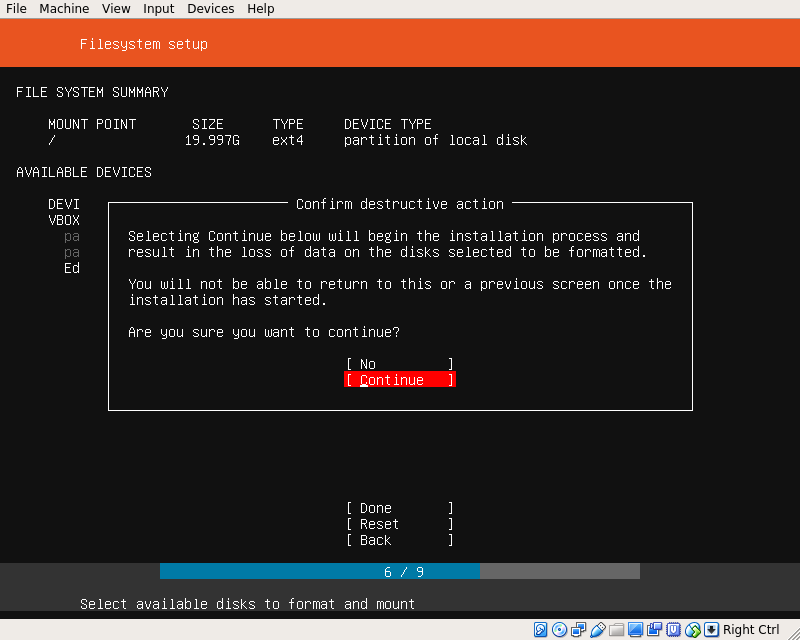Click the mouse integration status icon
This screenshot has width=800, height=640.
tap(693, 630)
